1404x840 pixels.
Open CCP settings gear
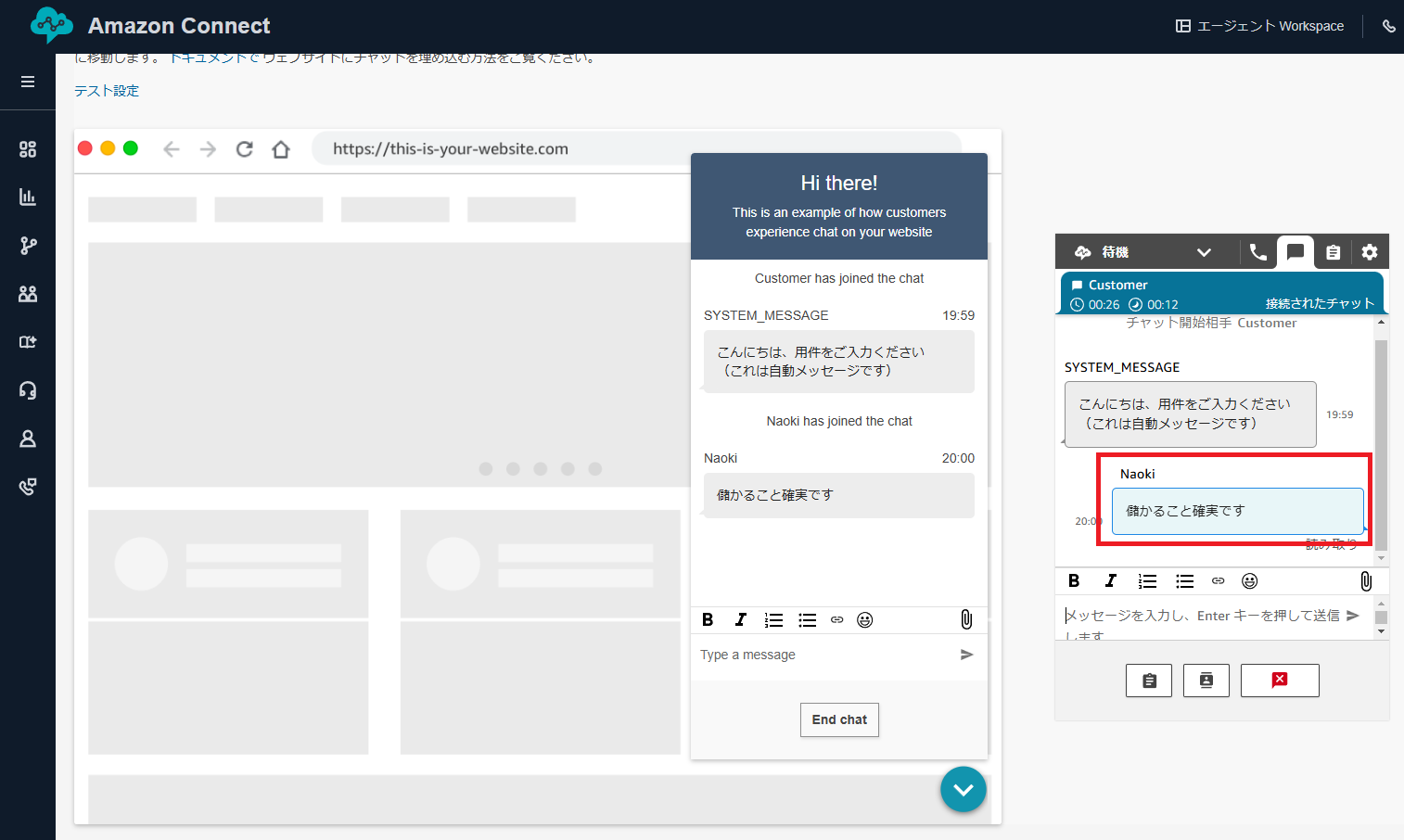click(x=1370, y=252)
